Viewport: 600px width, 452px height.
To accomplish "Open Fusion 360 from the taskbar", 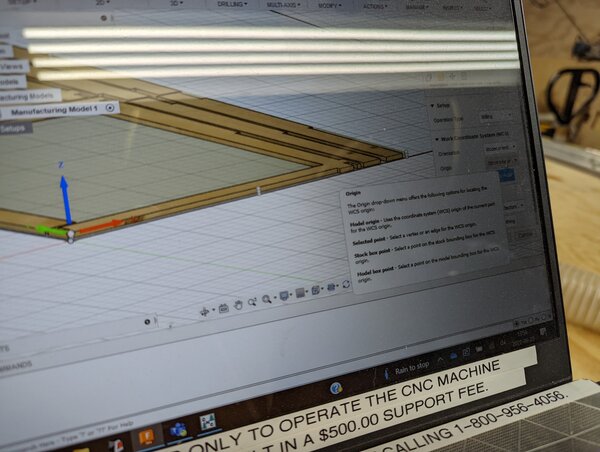I will (x=146, y=437).
